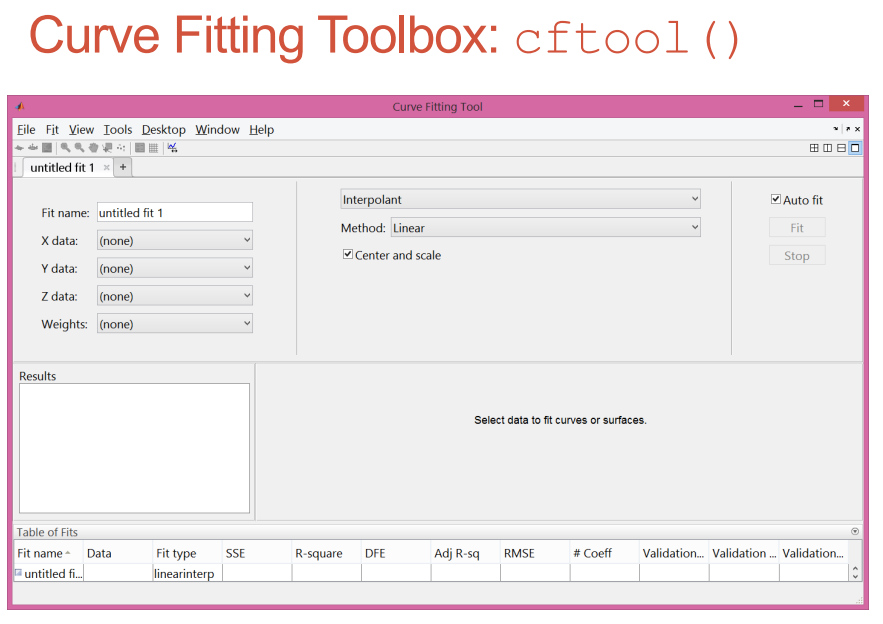Uncheck Center and scale checkbox
The height and width of the screenshot is (624, 883).
(x=348, y=255)
